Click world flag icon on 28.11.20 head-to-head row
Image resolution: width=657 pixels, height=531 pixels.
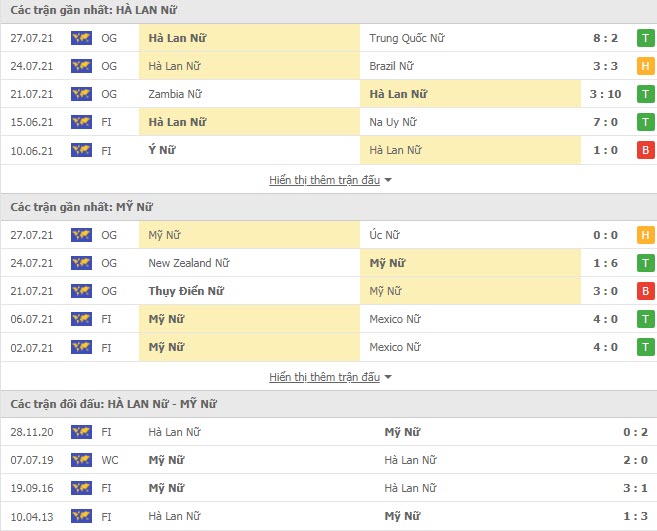[x=81, y=432]
